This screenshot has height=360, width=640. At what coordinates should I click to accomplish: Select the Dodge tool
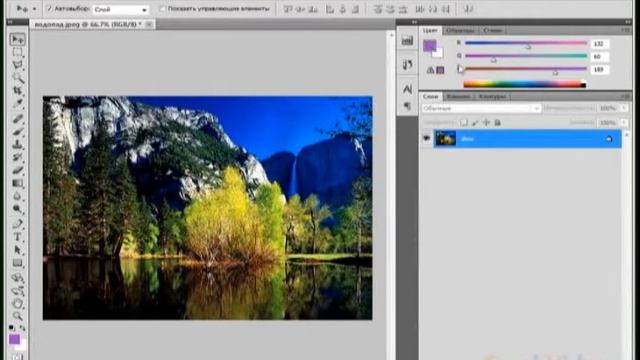[17, 209]
